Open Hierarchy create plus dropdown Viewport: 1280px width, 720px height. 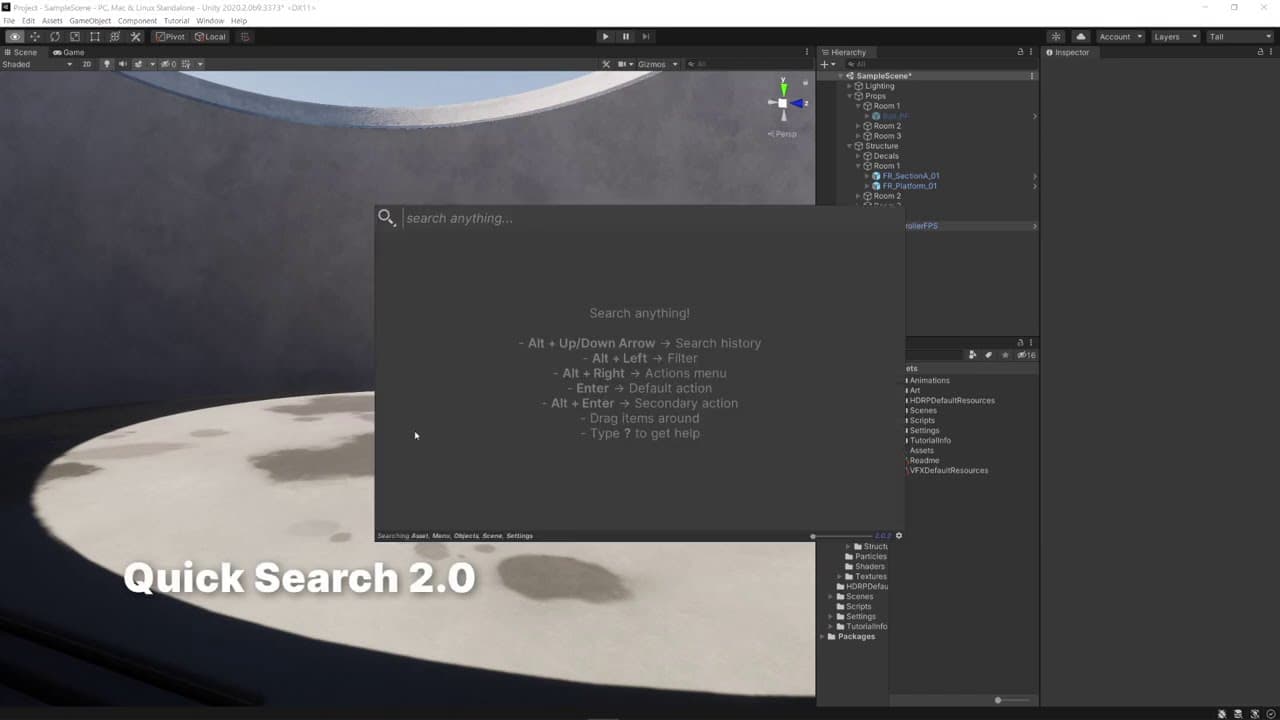pos(828,64)
